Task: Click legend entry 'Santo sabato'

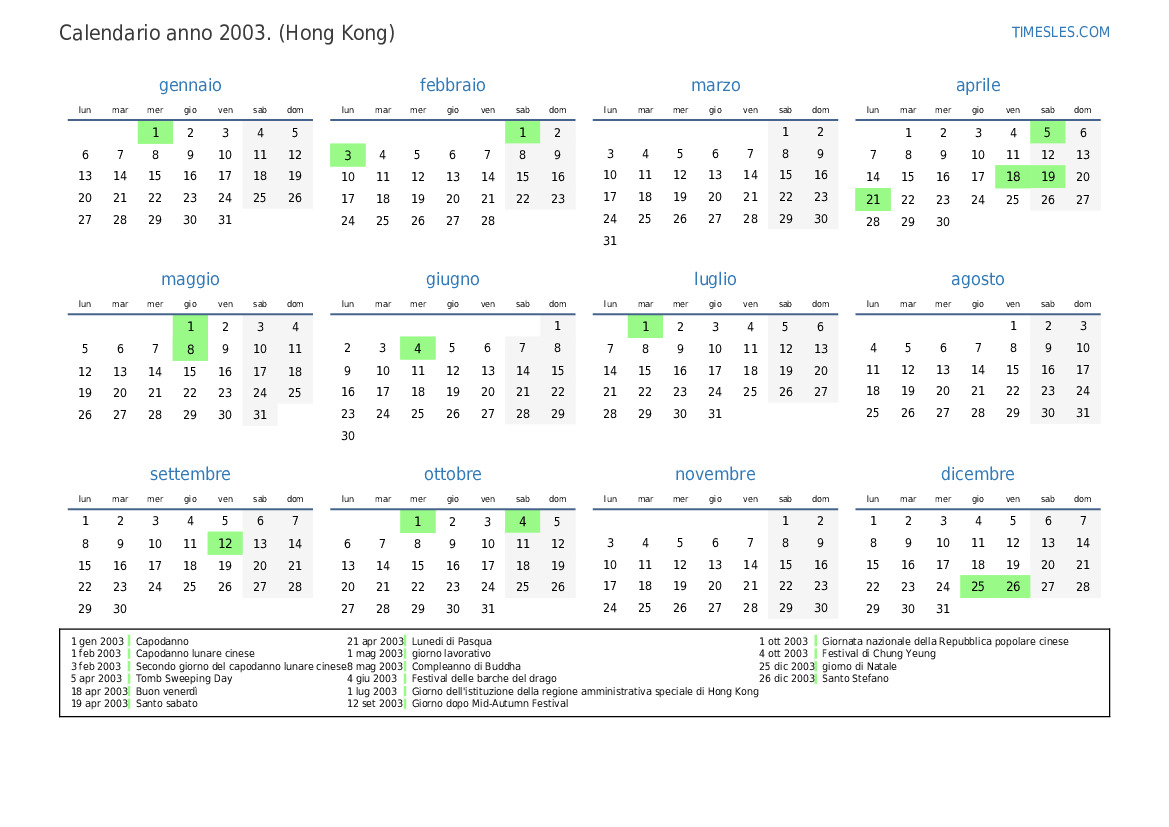Action: click(x=166, y=703)
